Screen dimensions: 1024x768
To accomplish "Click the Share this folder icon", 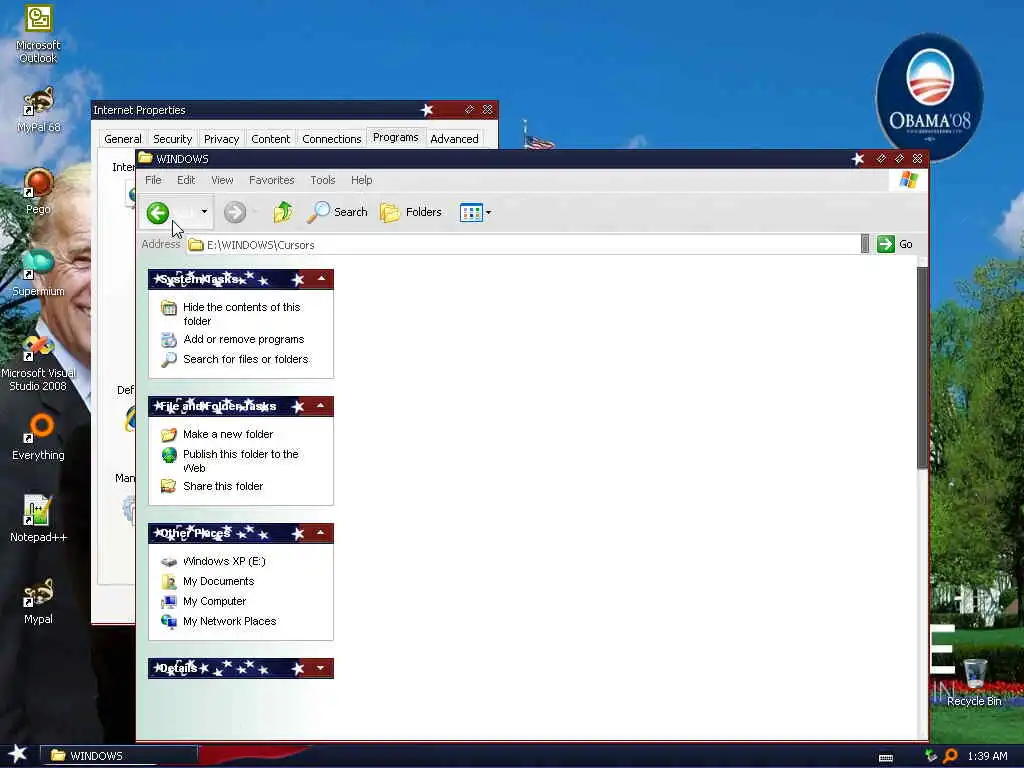I will tap(168, 486).
